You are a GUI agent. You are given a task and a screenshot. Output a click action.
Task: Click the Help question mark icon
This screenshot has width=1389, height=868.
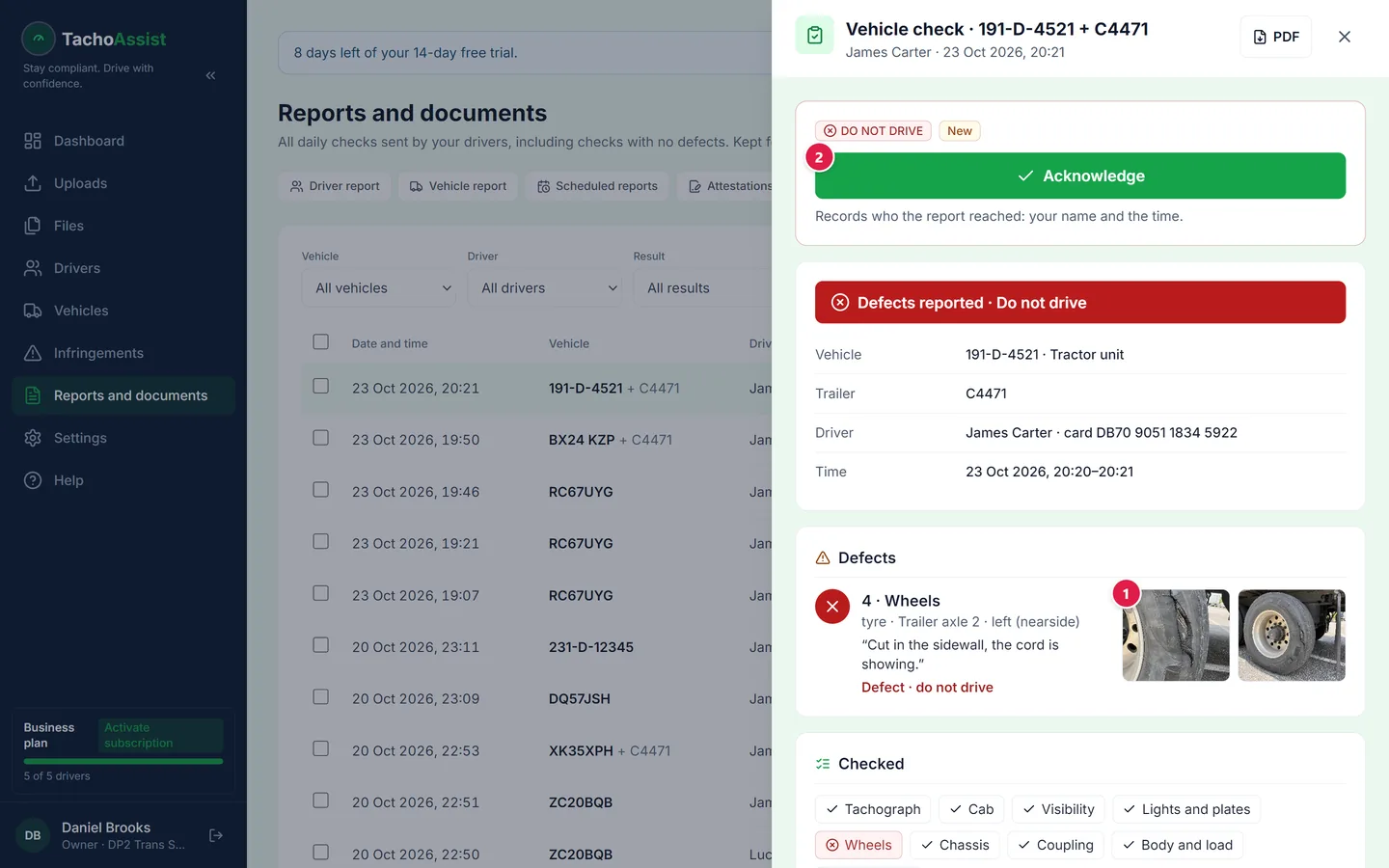(33, 480)
